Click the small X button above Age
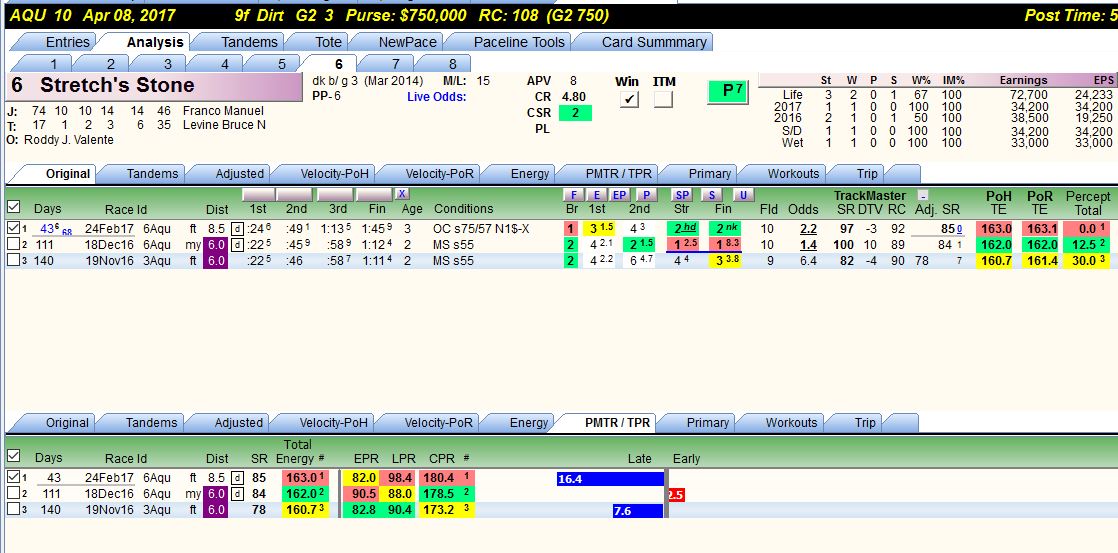 tap(402, 194)
